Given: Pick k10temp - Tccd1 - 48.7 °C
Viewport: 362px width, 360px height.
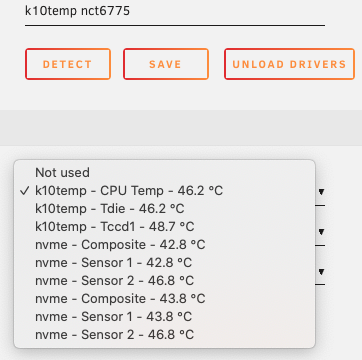Looking at the screenshot, I should (x=164, y=227).
